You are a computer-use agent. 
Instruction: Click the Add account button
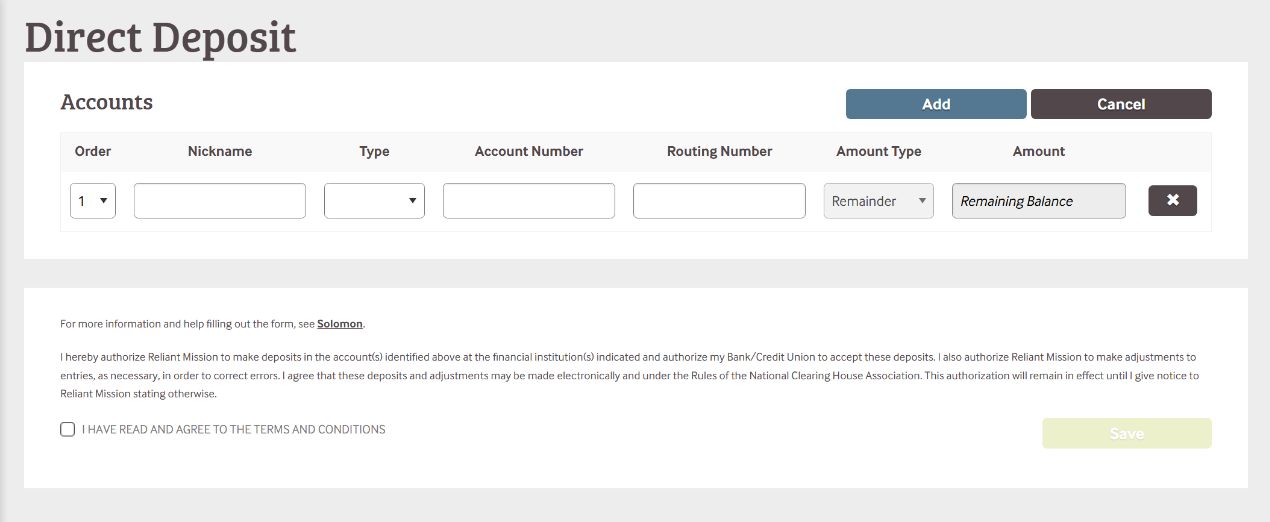point(936,104)
